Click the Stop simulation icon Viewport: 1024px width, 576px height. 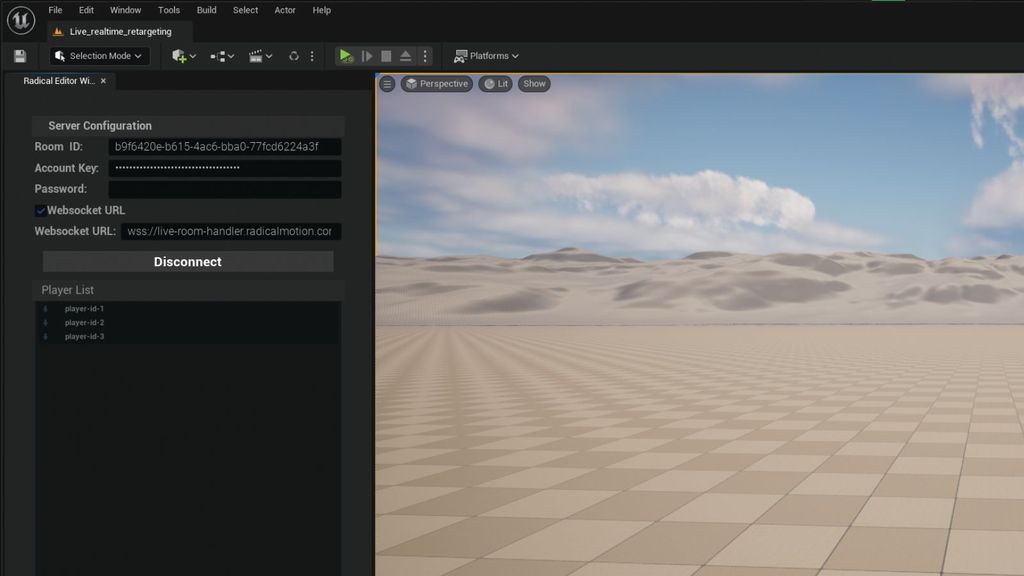tap(387, 55)
